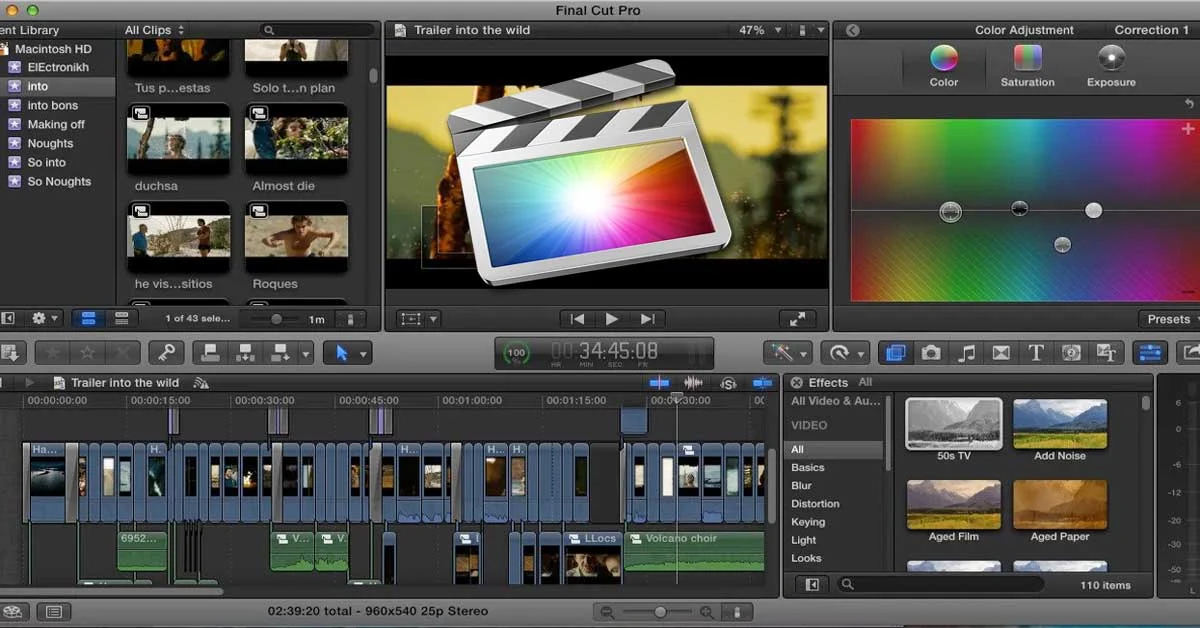The width and height of the screenshot is (1200, 628).
Task: Open the tool selection dropdown arrow
Action: pos(364,352)
